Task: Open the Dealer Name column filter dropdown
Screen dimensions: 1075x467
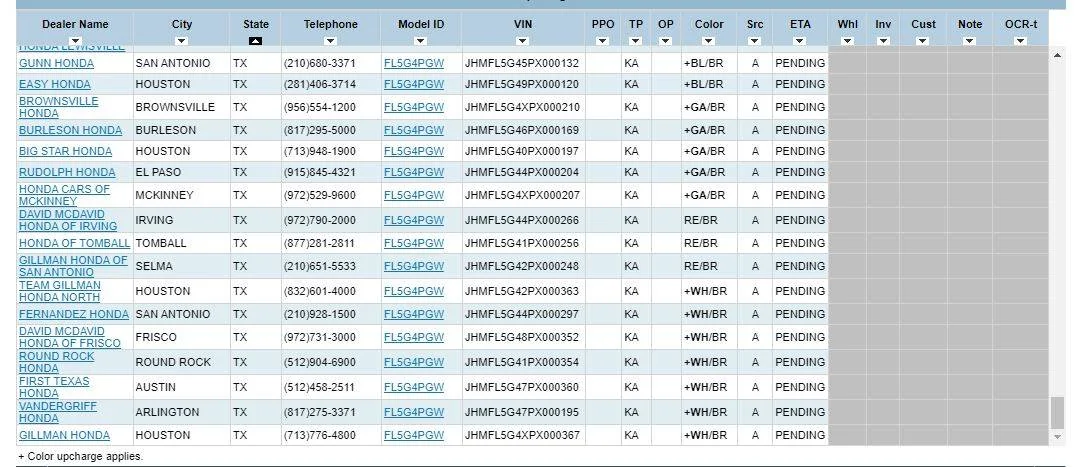Action: click(x=75, y=41)
